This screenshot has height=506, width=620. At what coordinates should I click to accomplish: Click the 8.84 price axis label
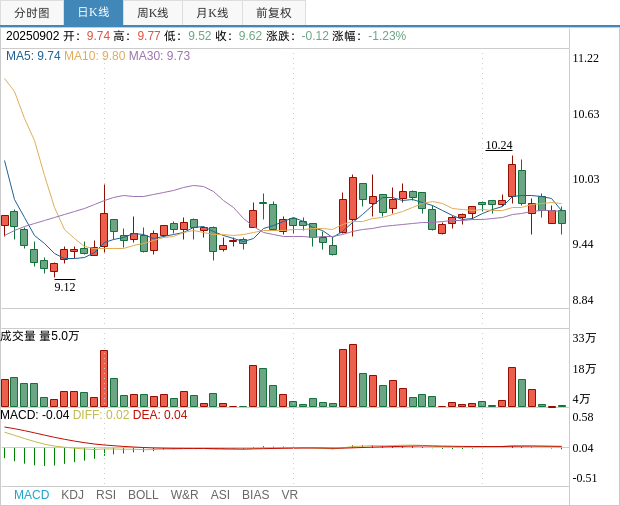coord(583,300)
